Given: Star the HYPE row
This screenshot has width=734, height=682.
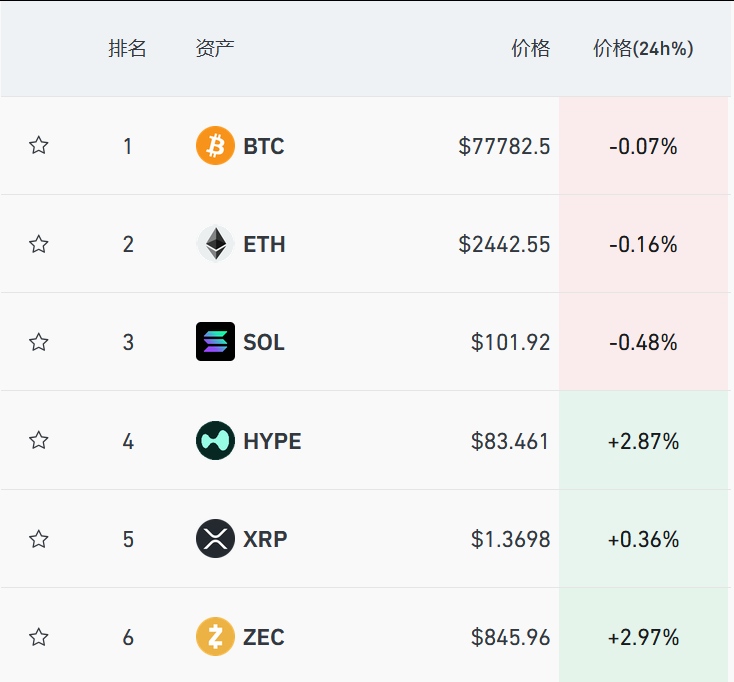Looking at the screenshot, I should coord(38,440).
